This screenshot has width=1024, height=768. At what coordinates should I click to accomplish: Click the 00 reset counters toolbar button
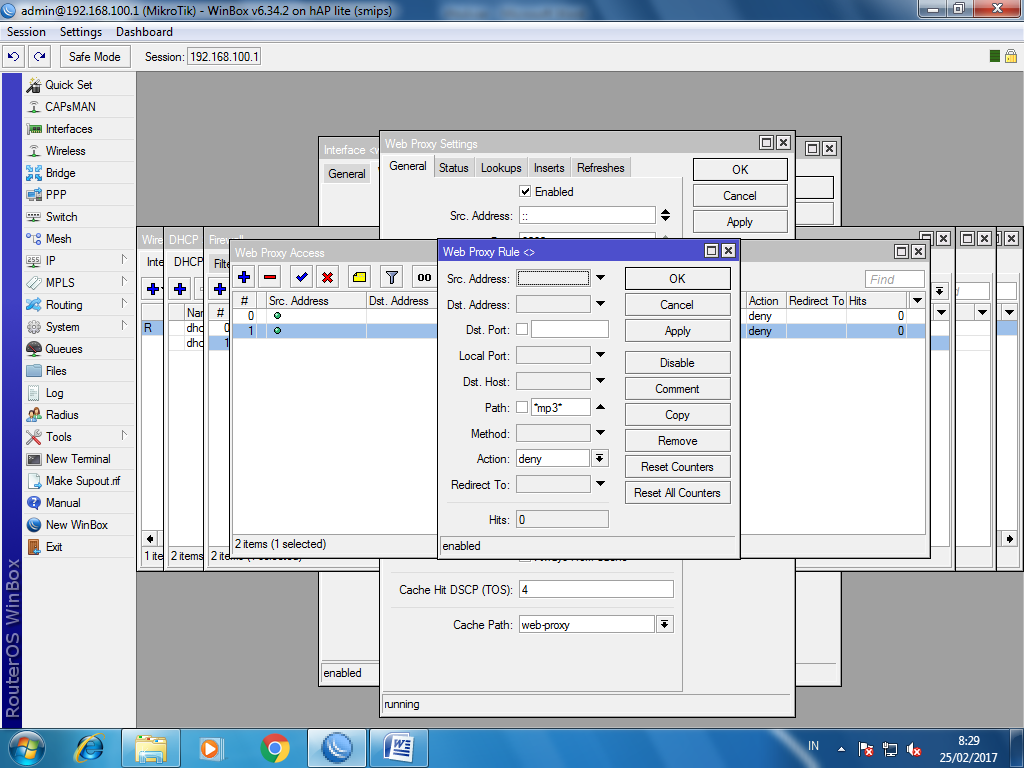pyautogui.click(x=424, y=278)
